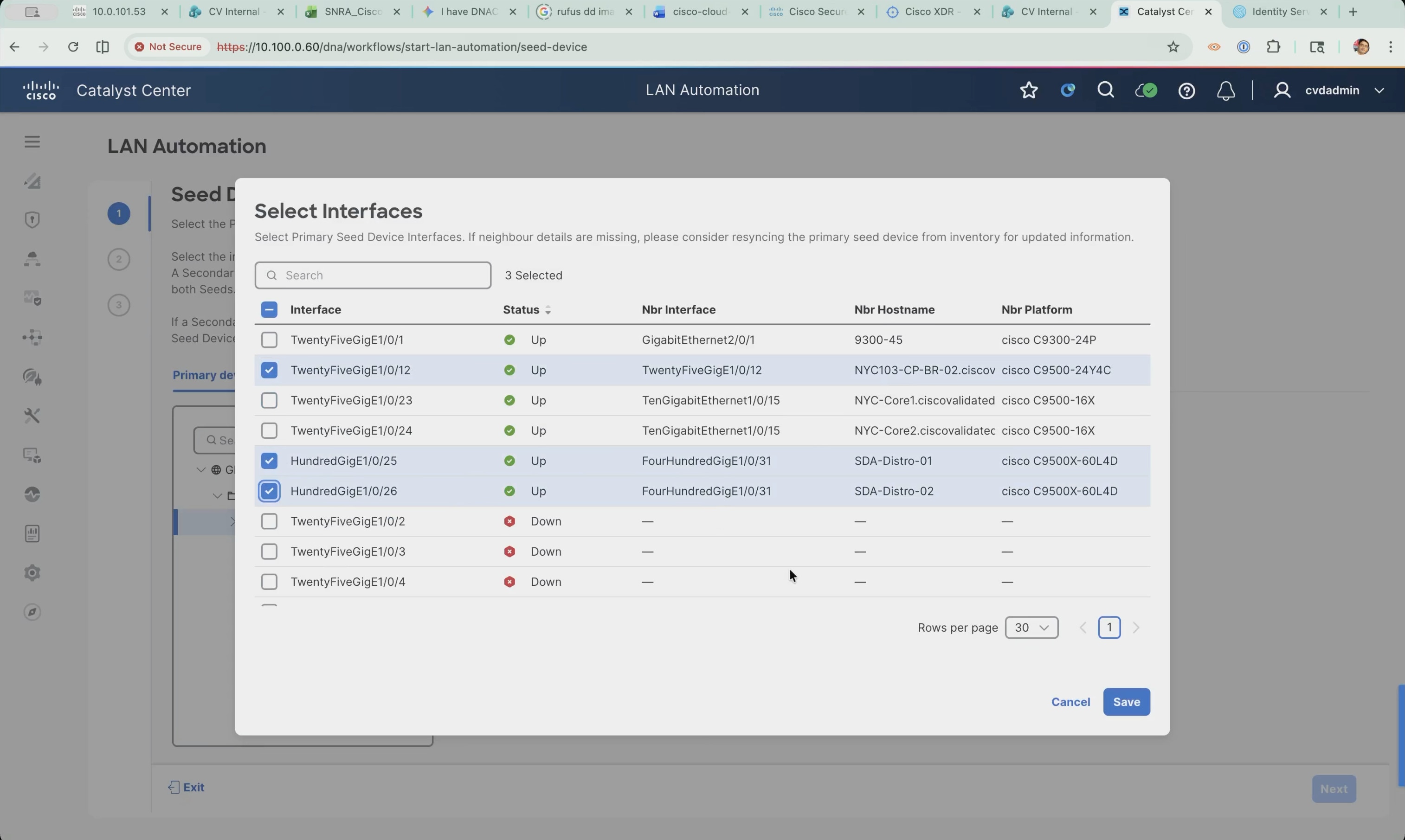Uncheck the TwentyFiveGigE1/0/12 interface checkbox
1405x840 pixels.
(269, 370)
